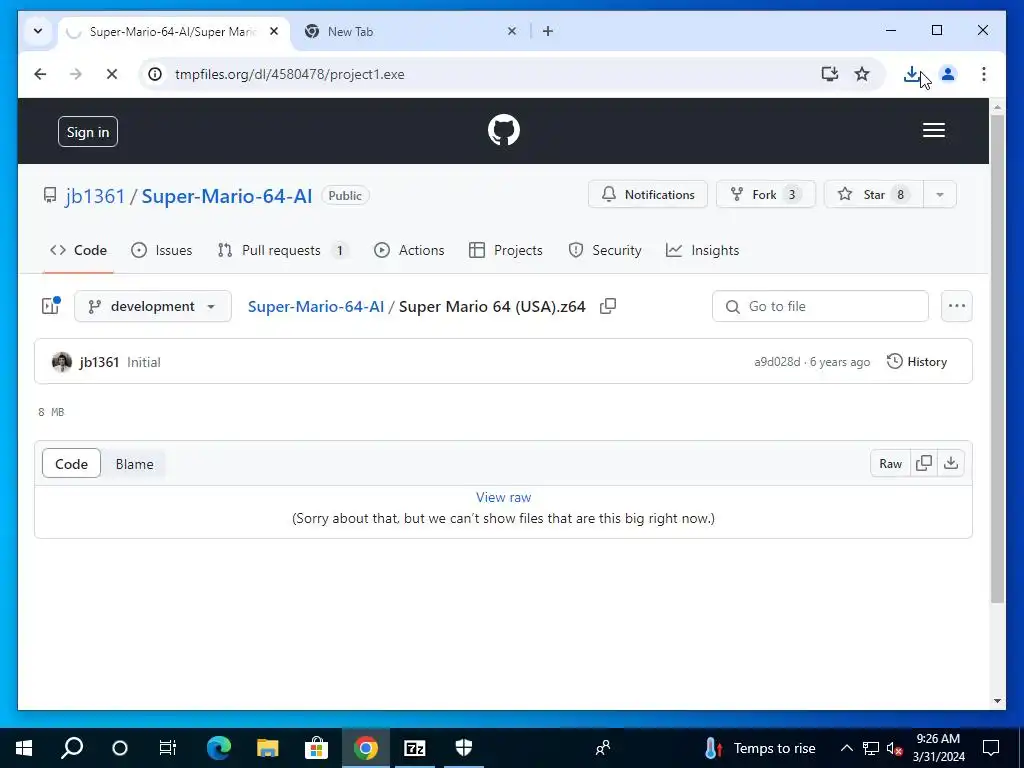The width and height of the screenshot is (1024, 768).
Task: Open Chrome downloads icon in toolbar
Action: 912,74
